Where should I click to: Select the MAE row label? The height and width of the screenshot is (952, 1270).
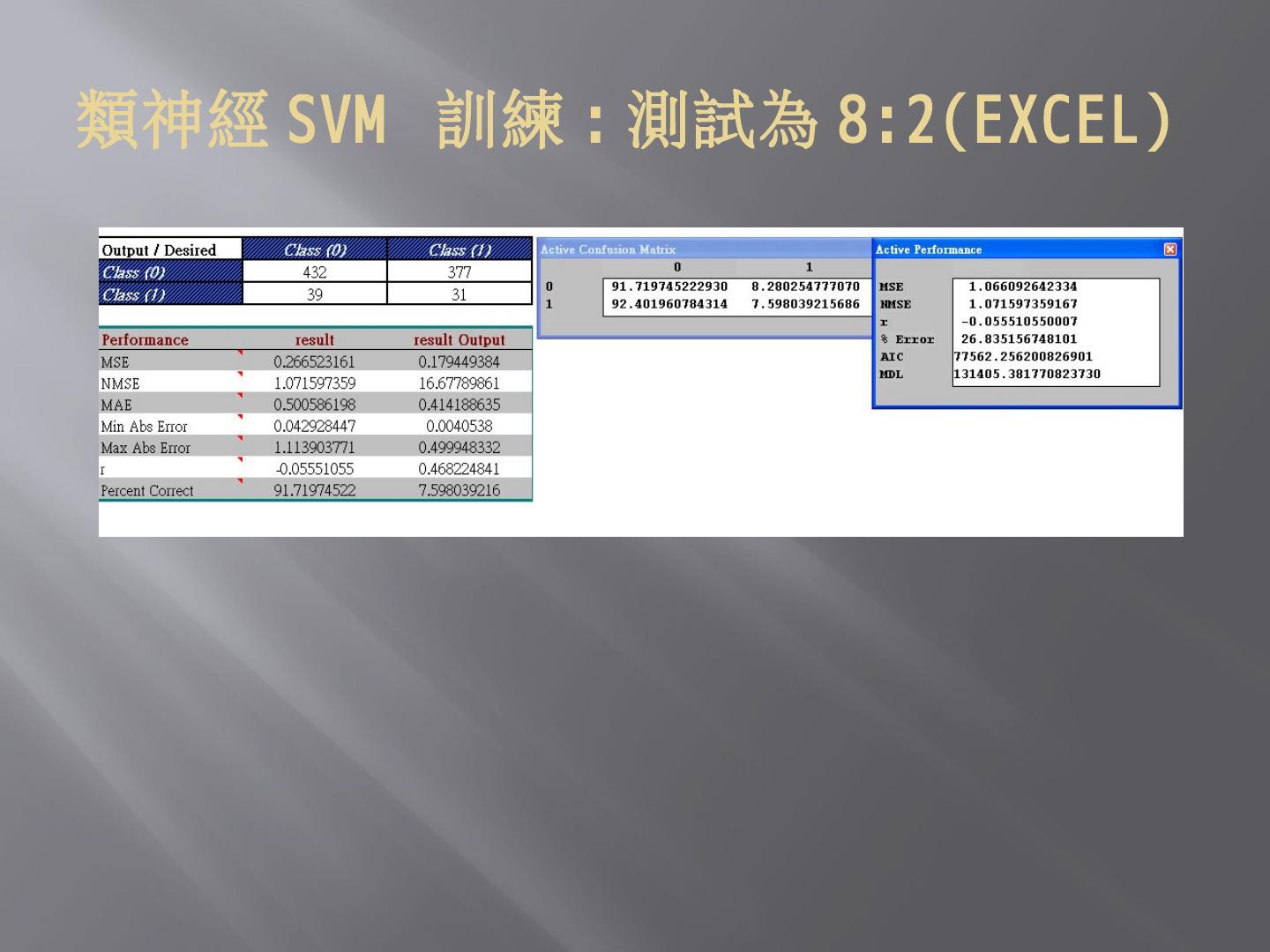pyautogui.click(x=116, y=405)
